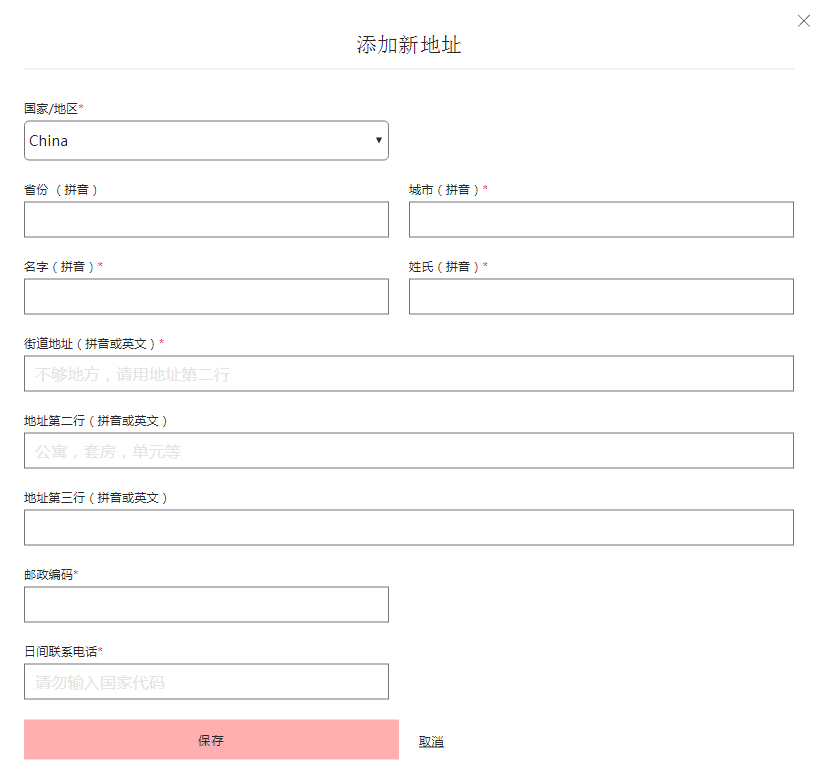Screen dimensions: 833x766
Task: Click the 省份（拼音）province input field
Action: point(206,219)
